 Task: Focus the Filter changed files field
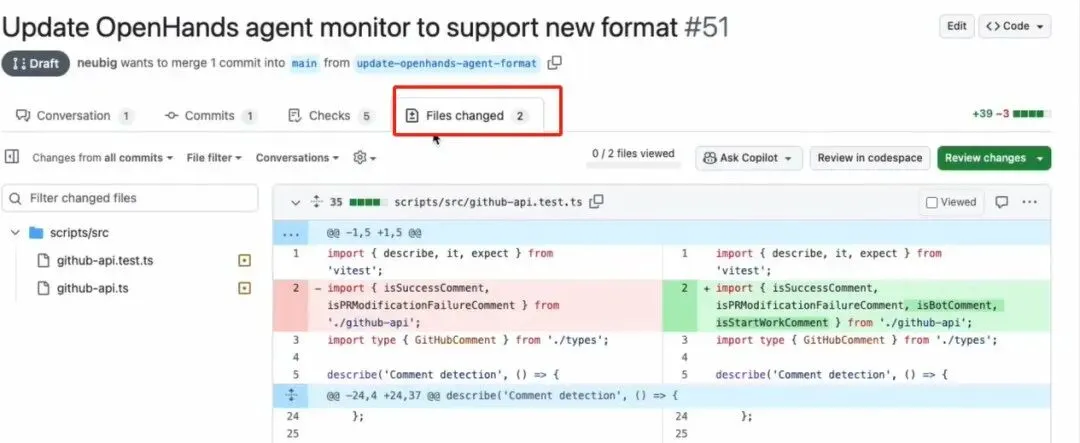click(130, 198)
